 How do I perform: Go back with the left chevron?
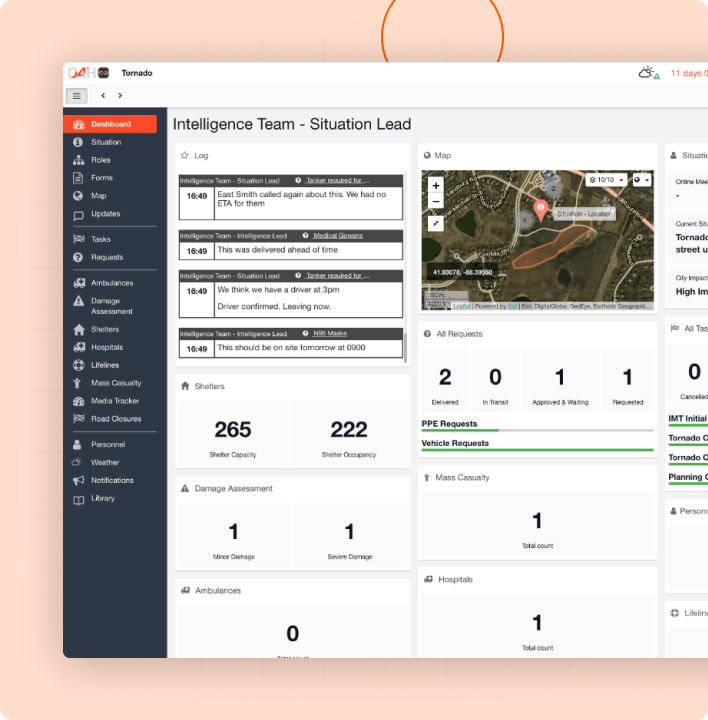point(103,96)
